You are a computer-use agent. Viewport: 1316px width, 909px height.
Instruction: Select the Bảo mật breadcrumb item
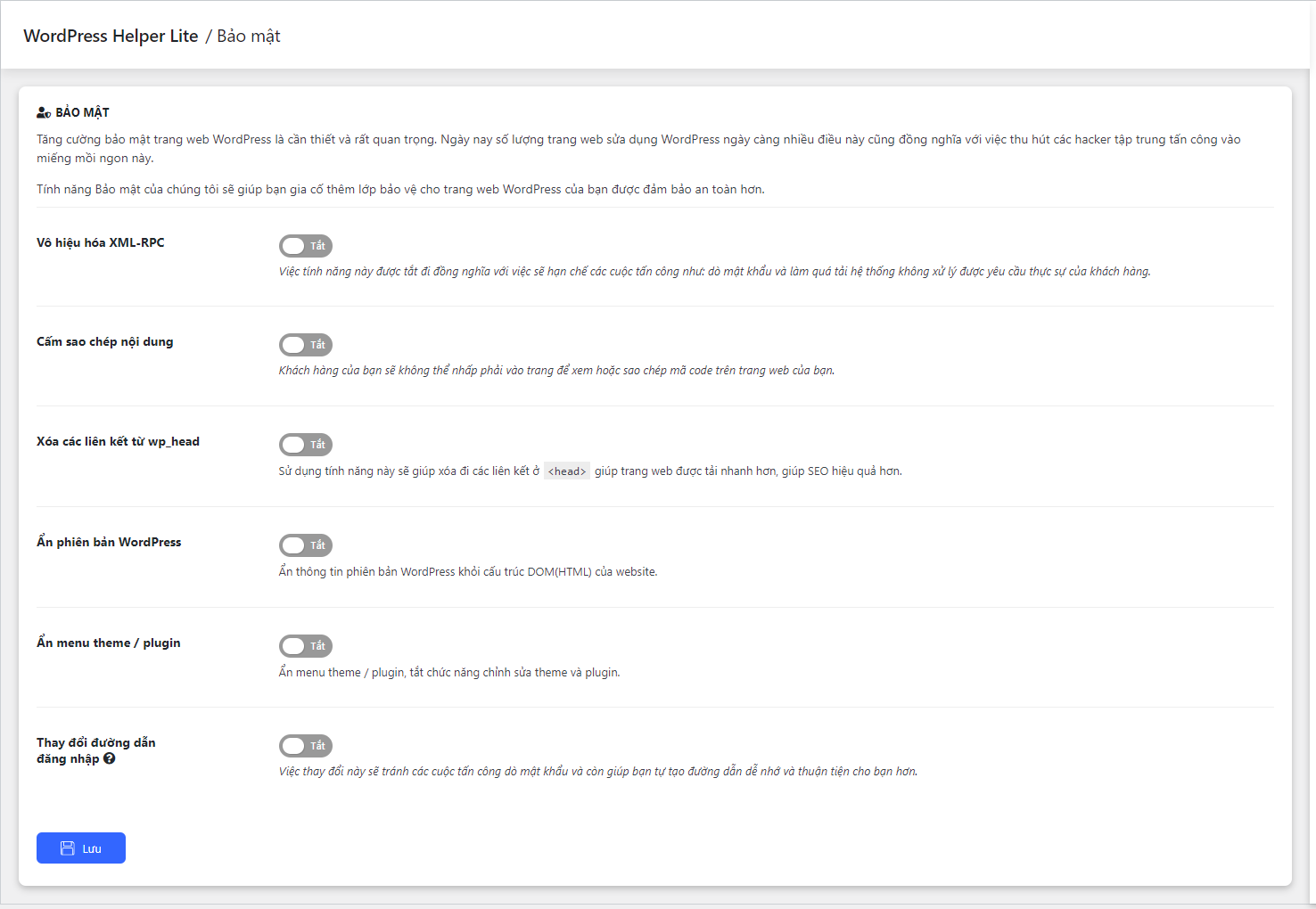tap(249, 37)
